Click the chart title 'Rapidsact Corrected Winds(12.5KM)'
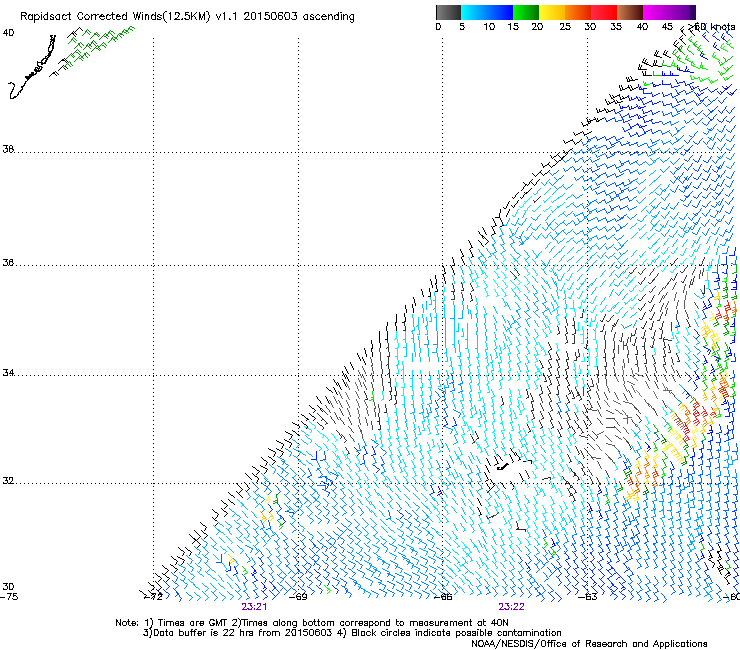Viewport: 740px width, 650px height. [x=115, y=17]
